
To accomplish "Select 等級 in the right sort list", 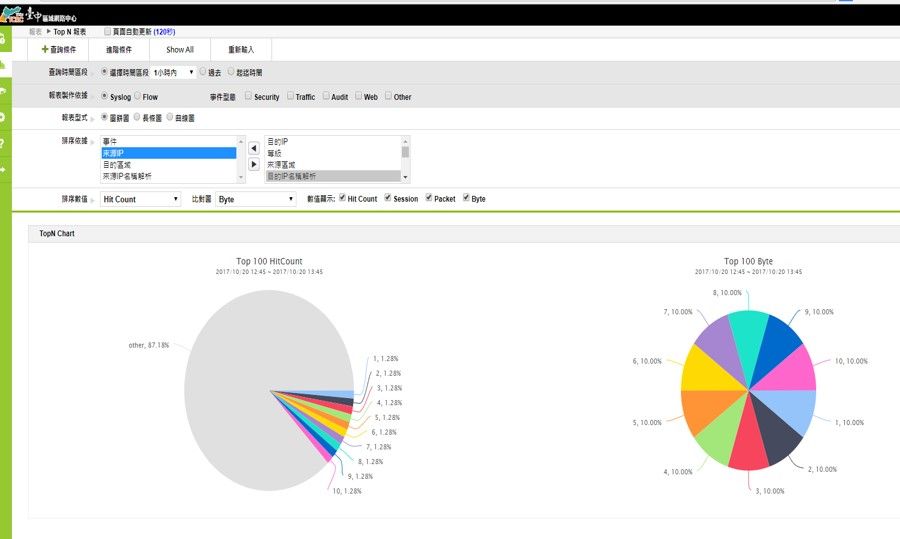I will 333,153.
